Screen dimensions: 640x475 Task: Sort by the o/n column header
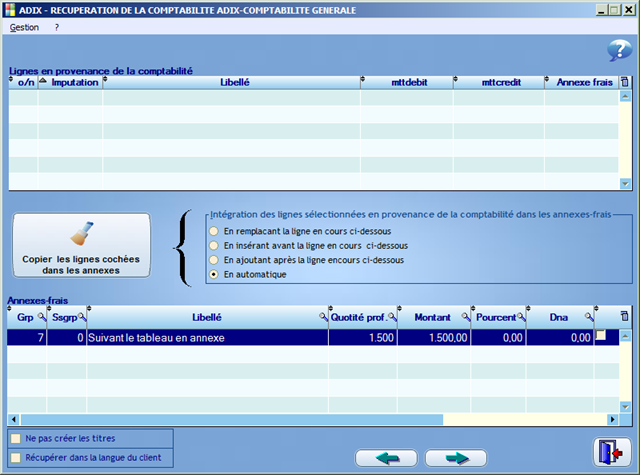tap(23, 82)
